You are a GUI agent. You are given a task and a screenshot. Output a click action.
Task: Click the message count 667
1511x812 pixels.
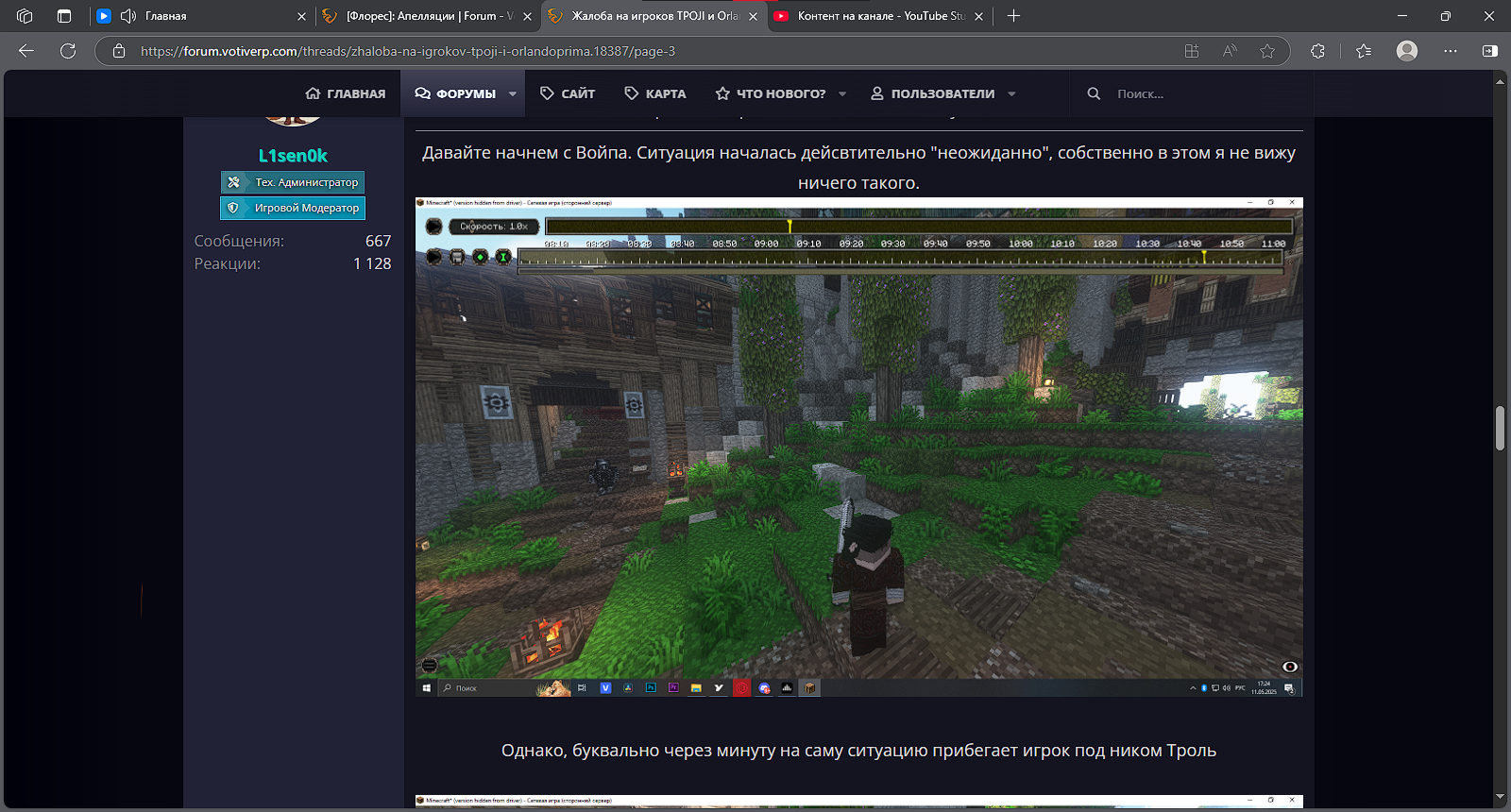click(378, 241)
